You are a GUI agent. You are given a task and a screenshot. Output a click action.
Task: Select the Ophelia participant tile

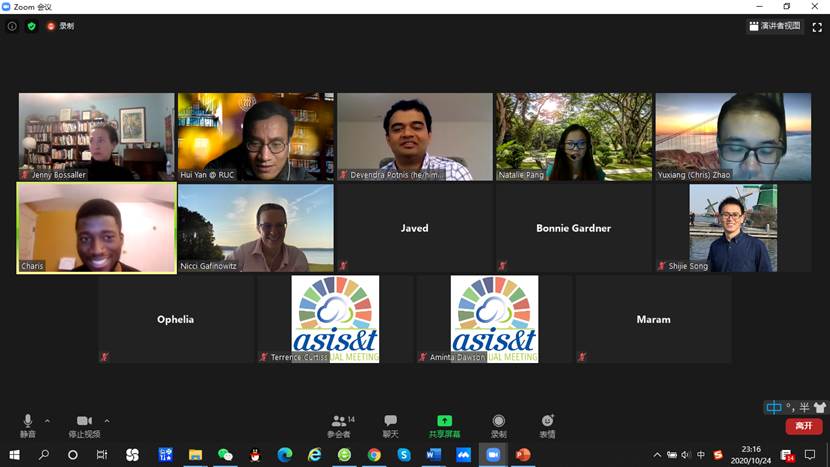tap(176, 319)
